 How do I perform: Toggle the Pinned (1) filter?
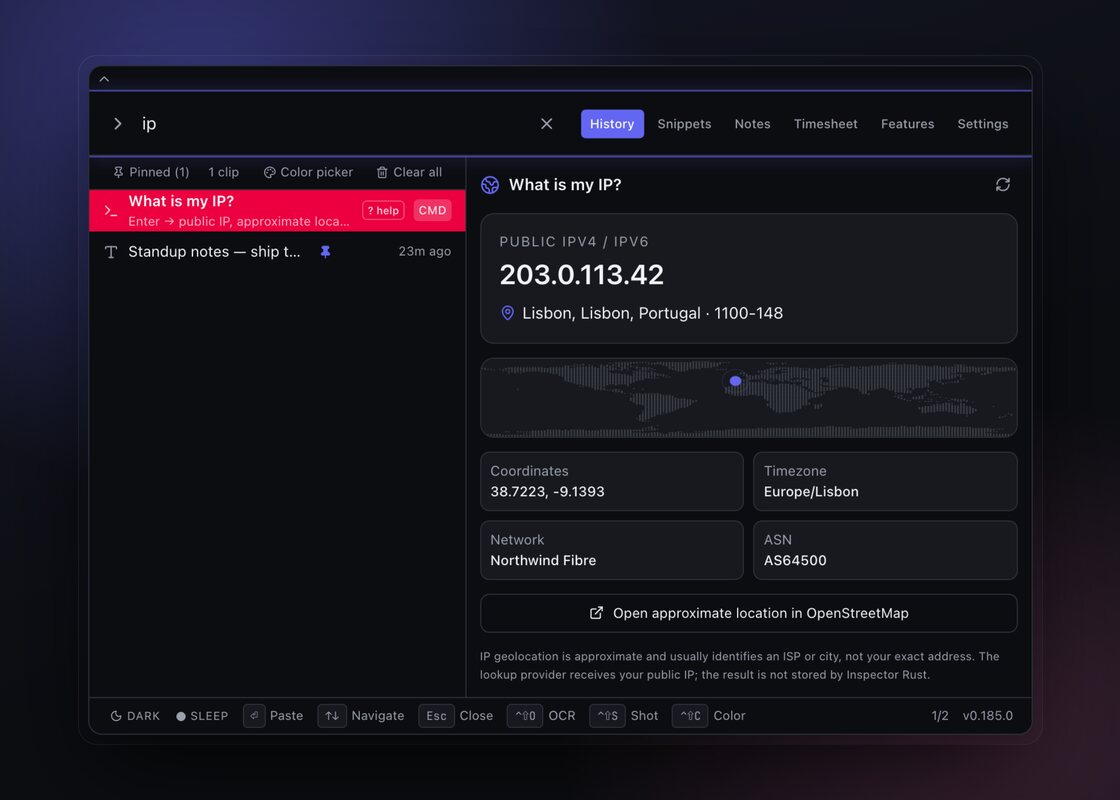coord(151,172)
